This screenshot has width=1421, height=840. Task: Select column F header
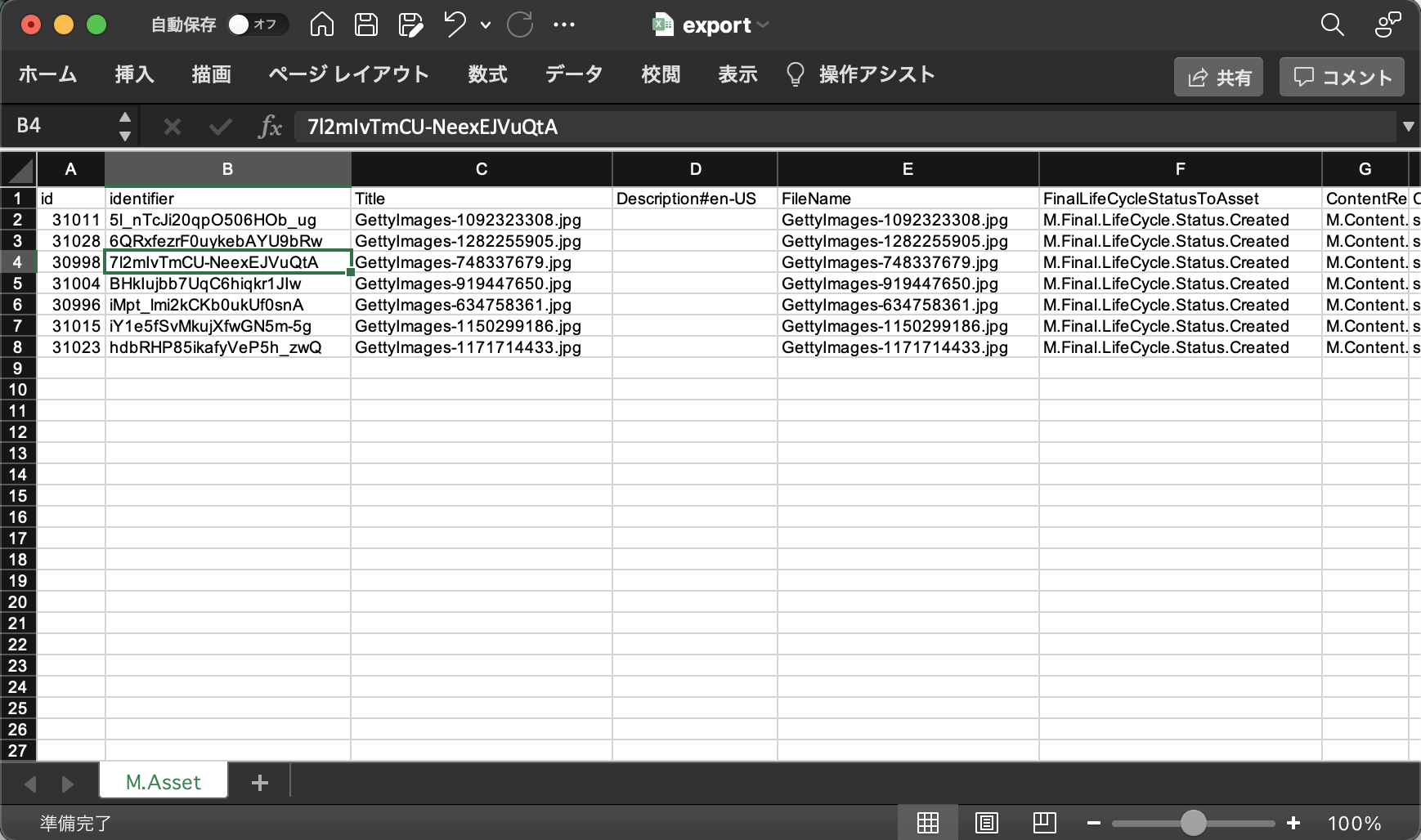[x=1181, y=169]
